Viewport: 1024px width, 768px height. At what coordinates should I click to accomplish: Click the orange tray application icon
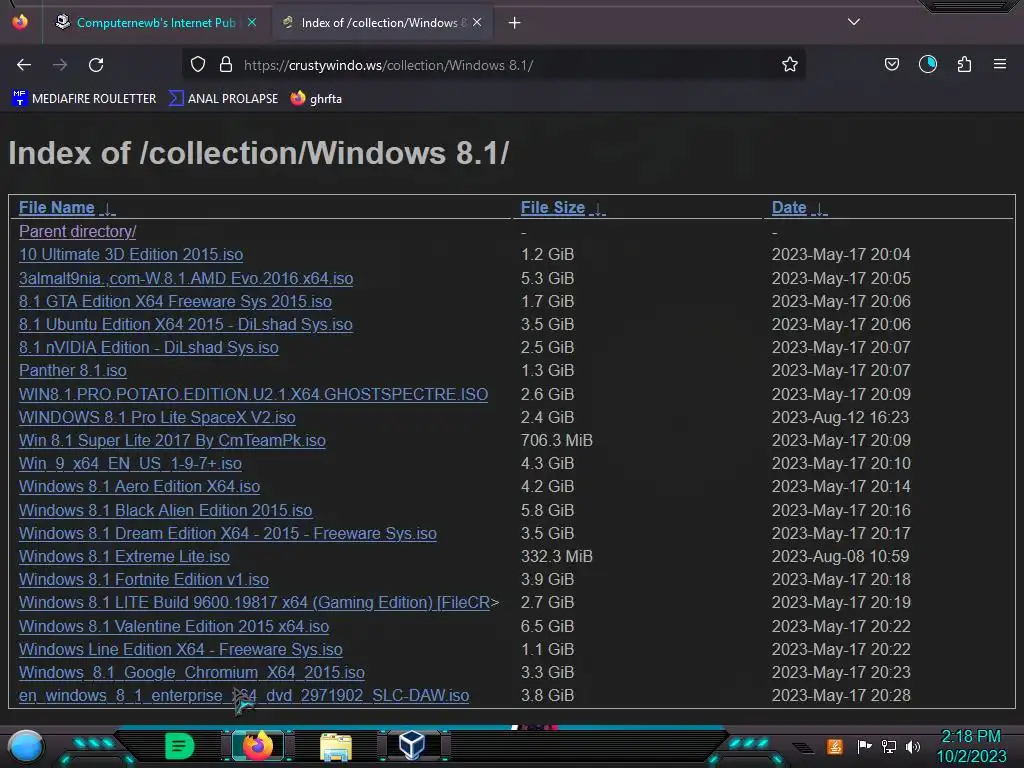coord(835,746)
